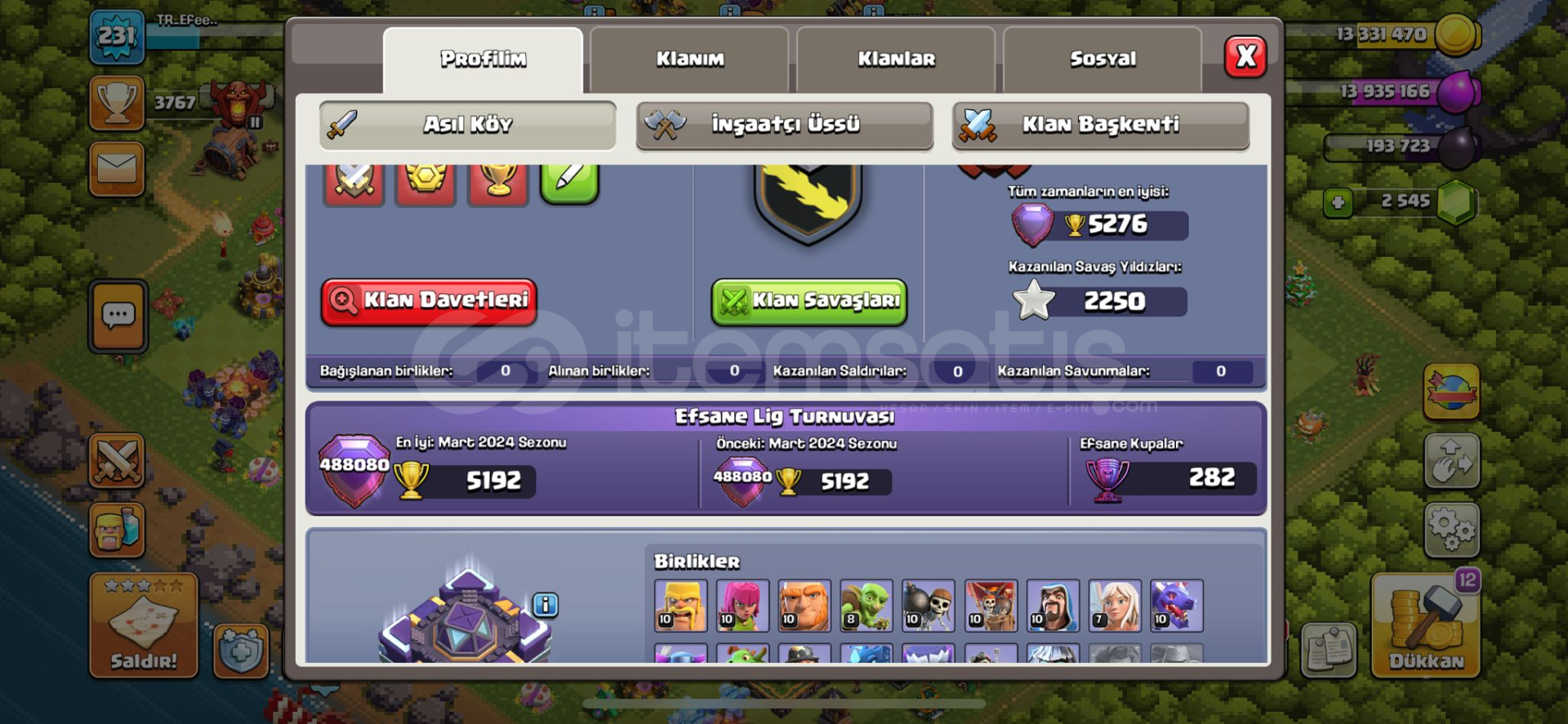This screenshot has width=1568, height=724.
Task: Open the barbarian army training icon
Action: click(x=117, y=530)
